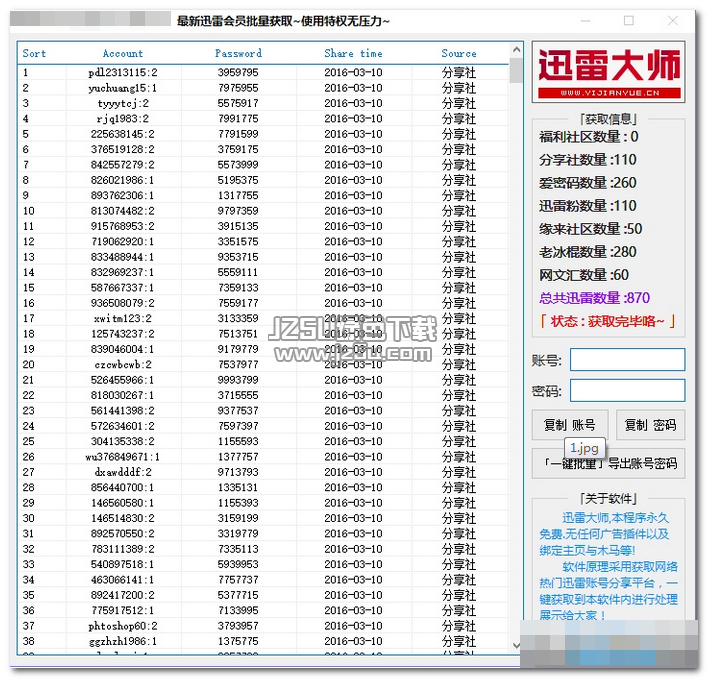Click password 9377537

[238, 410]
